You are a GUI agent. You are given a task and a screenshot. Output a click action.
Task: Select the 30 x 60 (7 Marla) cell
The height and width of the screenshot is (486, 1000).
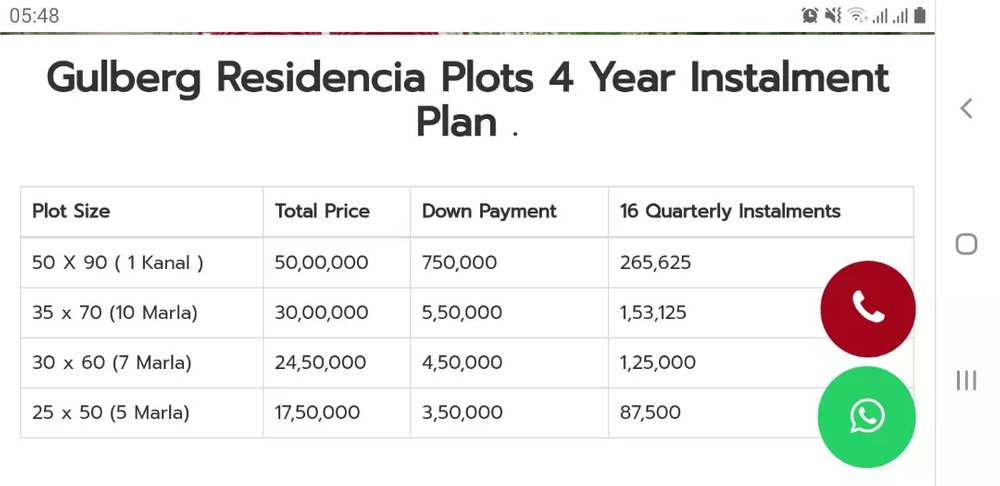111,363
